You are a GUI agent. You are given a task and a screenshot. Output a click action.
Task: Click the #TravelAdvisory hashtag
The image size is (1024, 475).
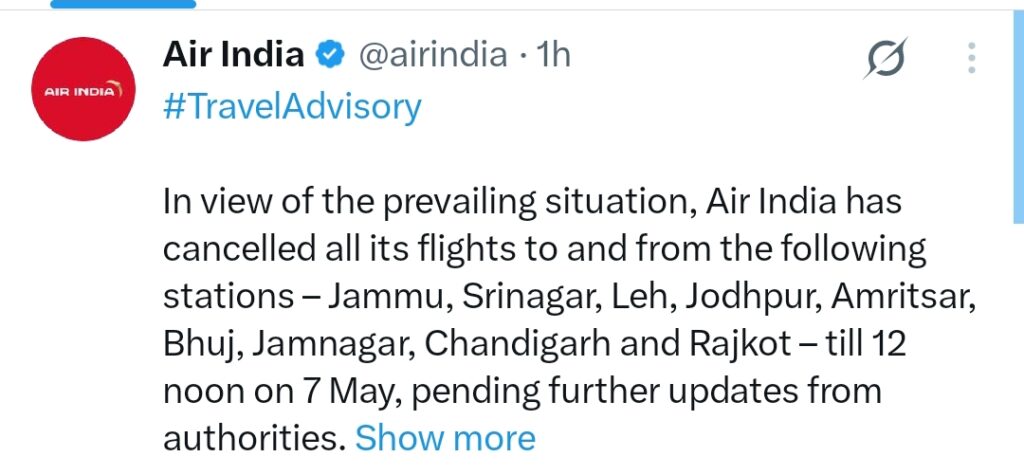291,106
